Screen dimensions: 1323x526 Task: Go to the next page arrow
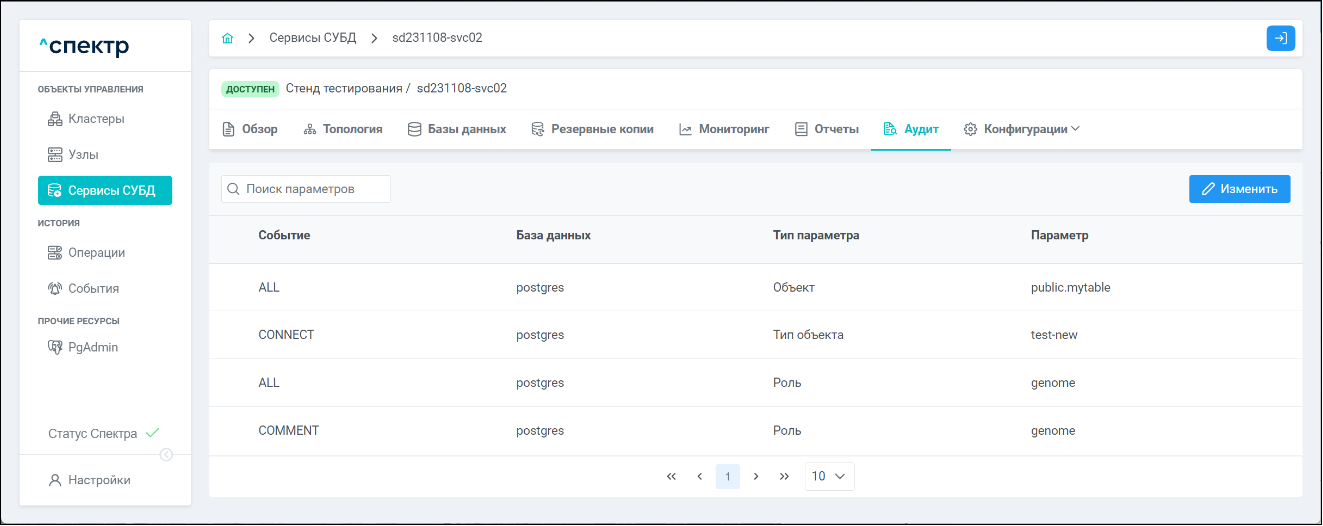[x=756, y=476]
